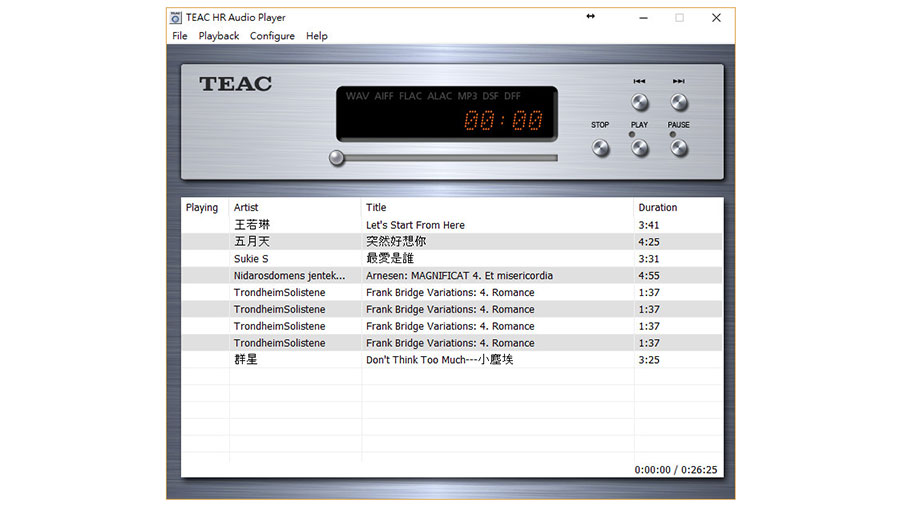
Task: Start playback with the PLAY knob
Action: 639,149
